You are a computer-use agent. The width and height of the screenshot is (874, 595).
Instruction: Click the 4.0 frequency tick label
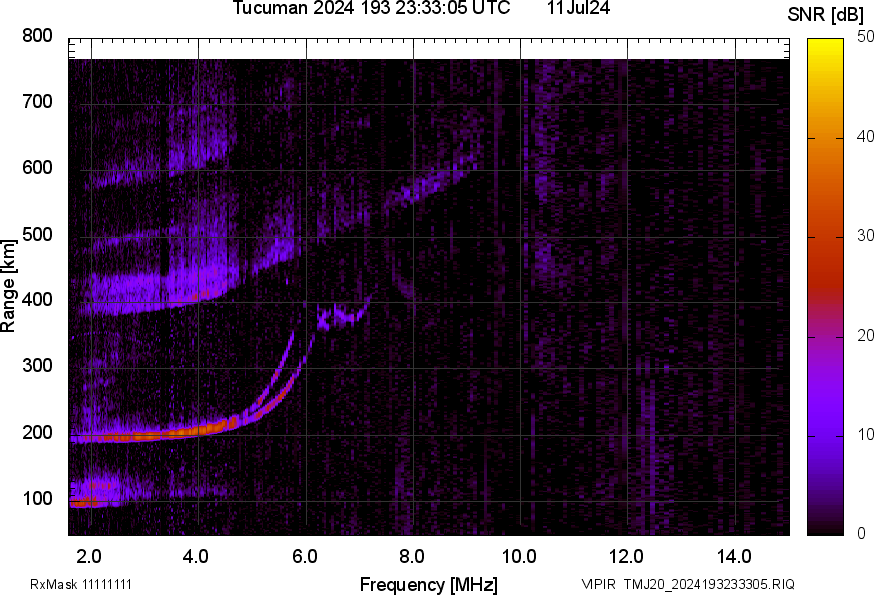pos(196,556)
